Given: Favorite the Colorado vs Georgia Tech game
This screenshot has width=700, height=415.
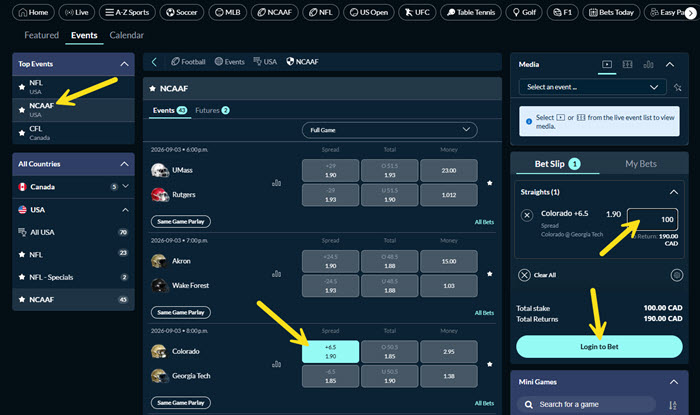Looking at the screenshot, I should tap(490, 364).
